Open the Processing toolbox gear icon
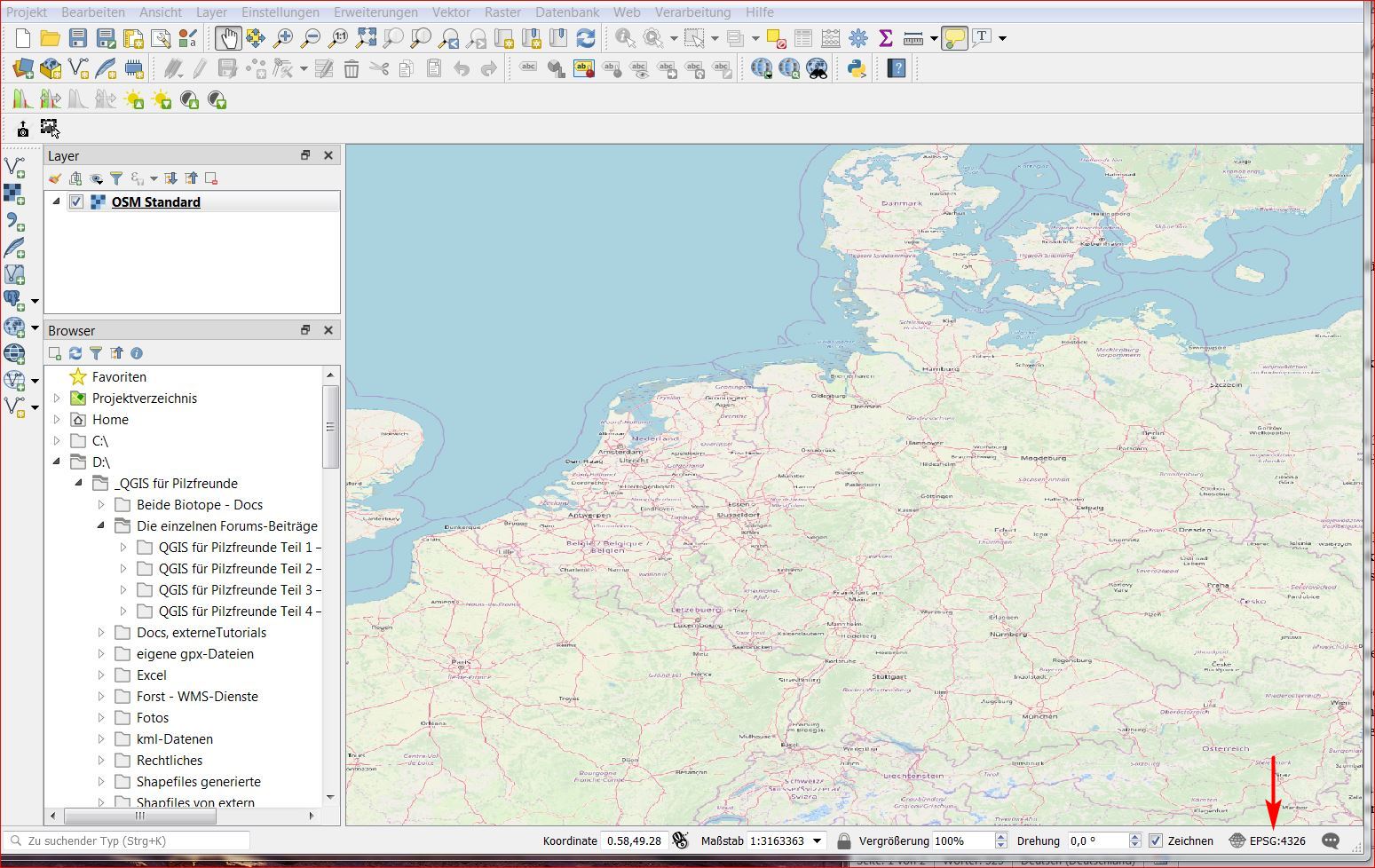Screen dimensions: 1375x868 tap(857, 38)
